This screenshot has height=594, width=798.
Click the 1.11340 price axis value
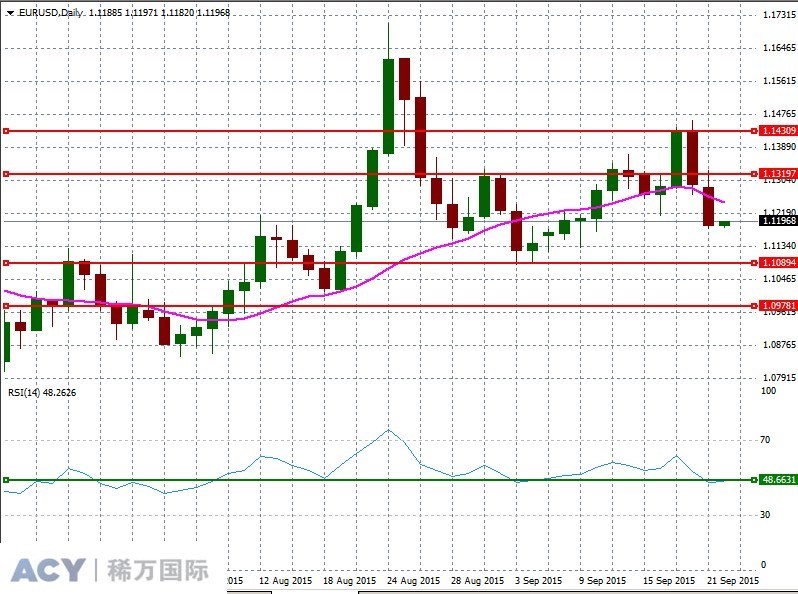(x=779, y=246)
